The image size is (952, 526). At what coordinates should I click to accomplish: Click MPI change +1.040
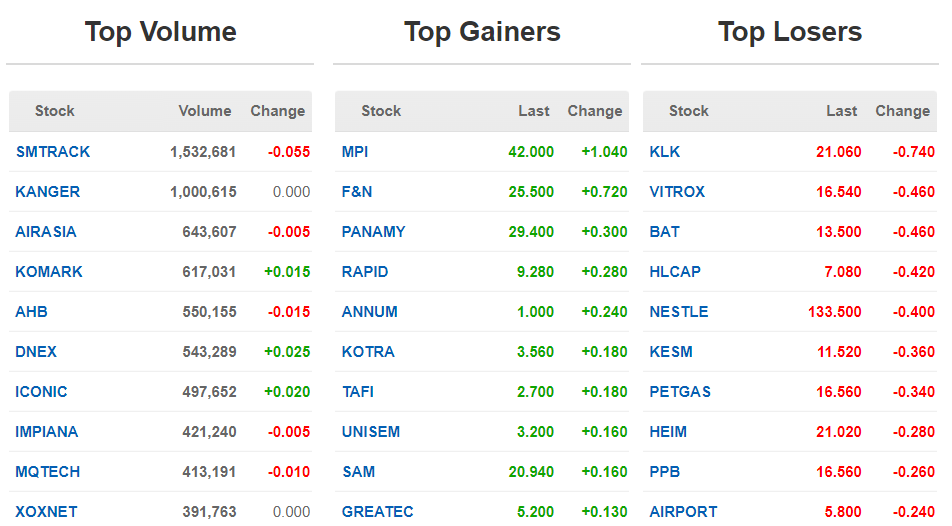click(x=605, y=152)
